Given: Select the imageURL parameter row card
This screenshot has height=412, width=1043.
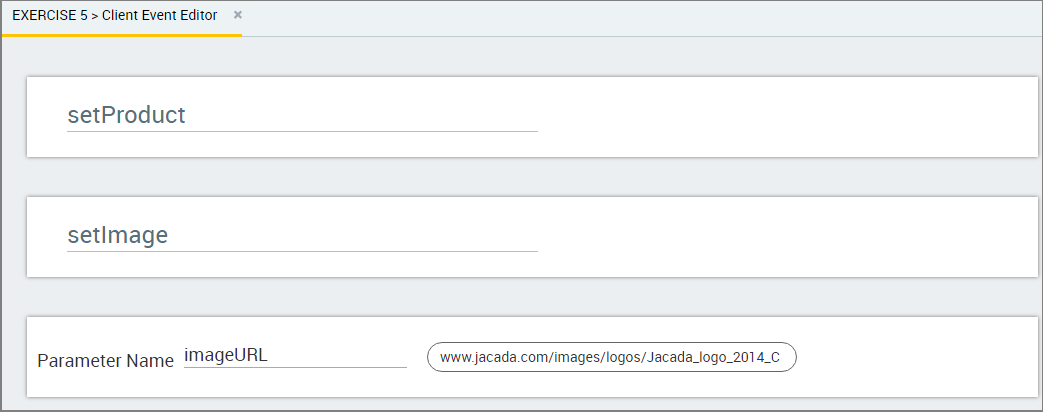Looking at the screenshot, I should coord(531,357).
